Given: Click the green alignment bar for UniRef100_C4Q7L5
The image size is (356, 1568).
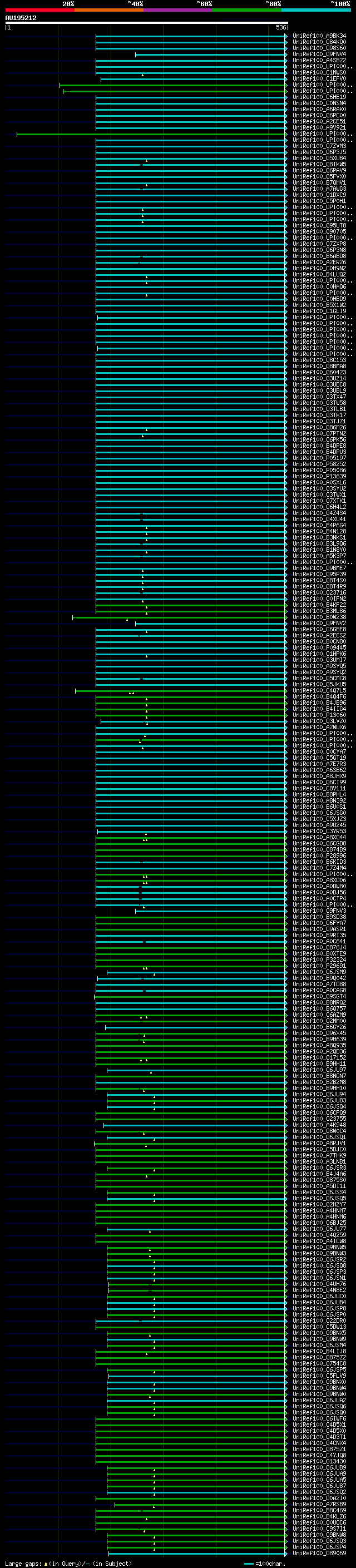Looking at the screenshot, I should 181,690.
